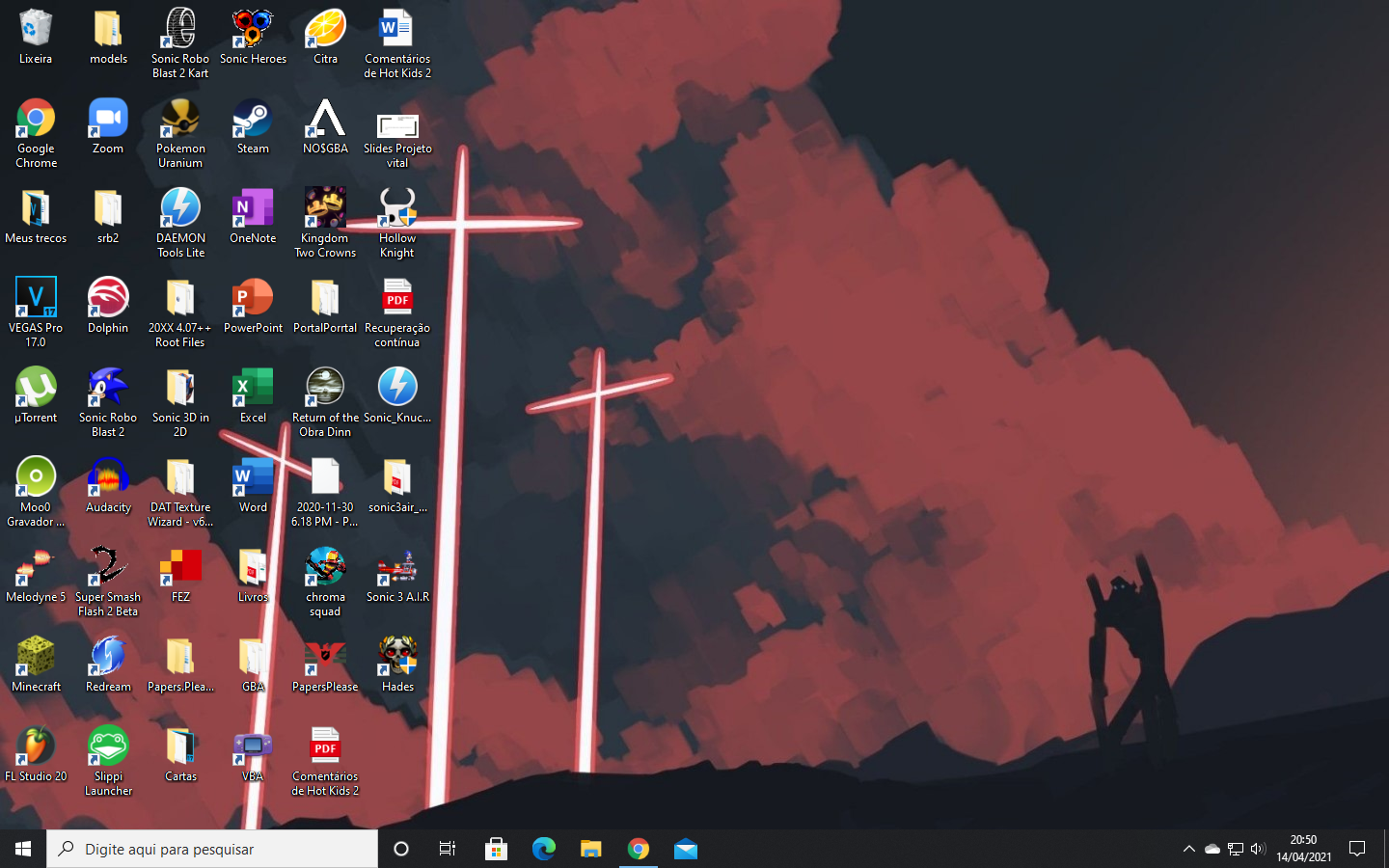Select Return of the Obra Dinn icon

pos(325,402)
